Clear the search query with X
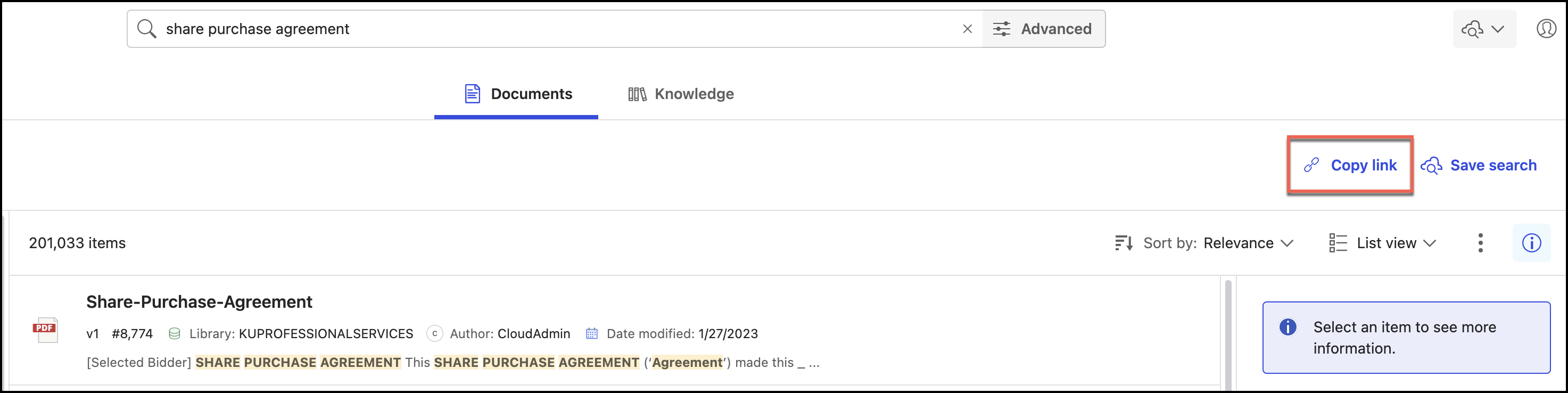The height and width of the screenshot is (393, 1568). click(x=967, y=29)
